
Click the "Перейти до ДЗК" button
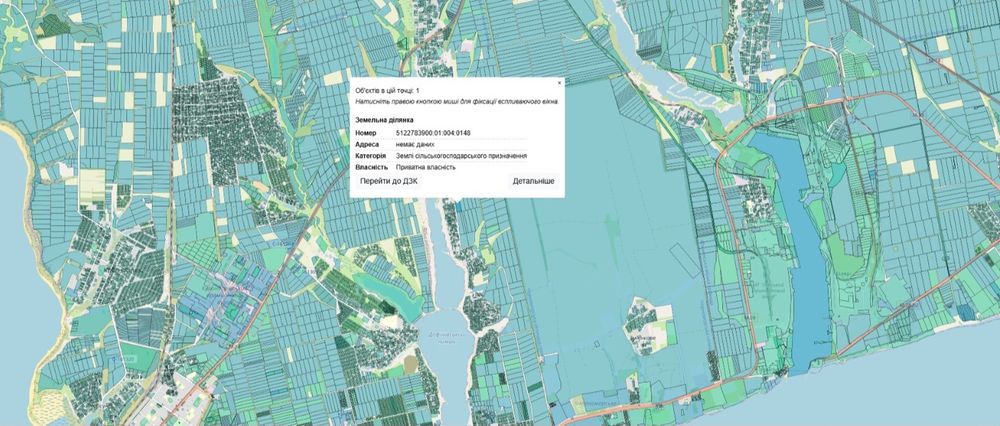click(389, 181)
